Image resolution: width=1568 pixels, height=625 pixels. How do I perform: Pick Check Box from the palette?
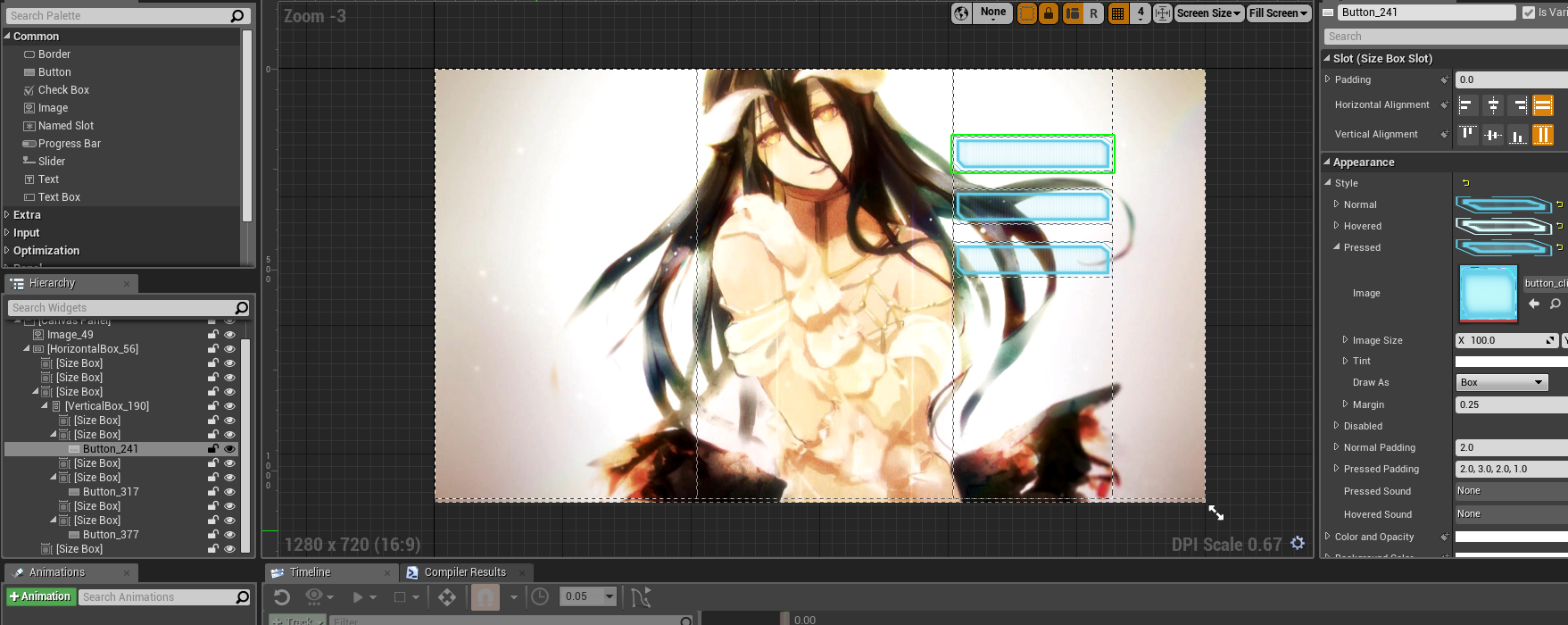63,90
